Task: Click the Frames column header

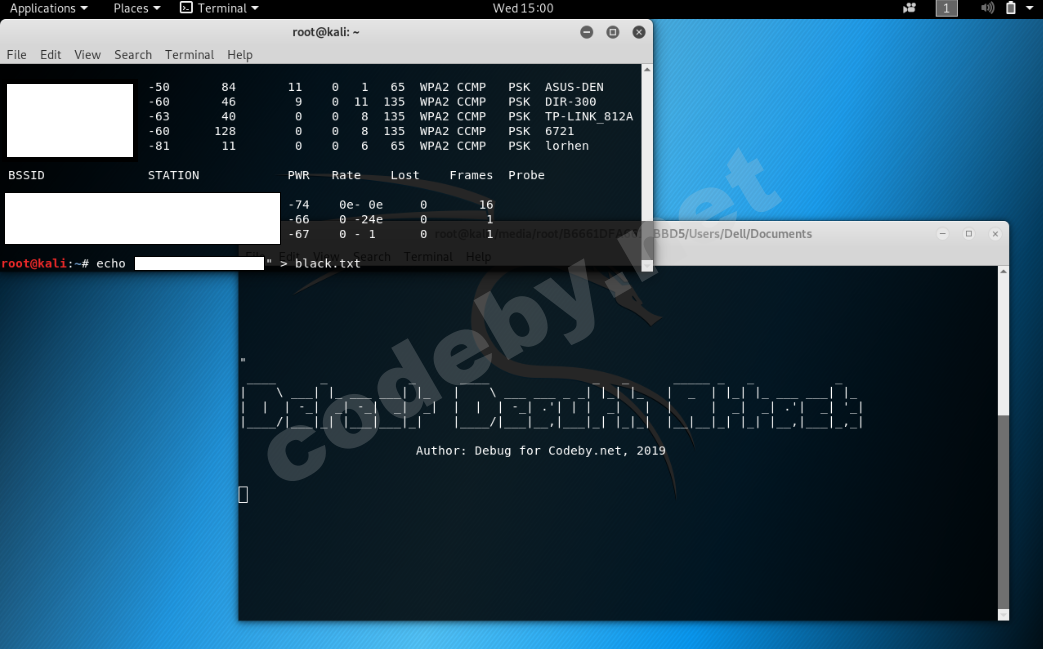Action: pos(471,175)
